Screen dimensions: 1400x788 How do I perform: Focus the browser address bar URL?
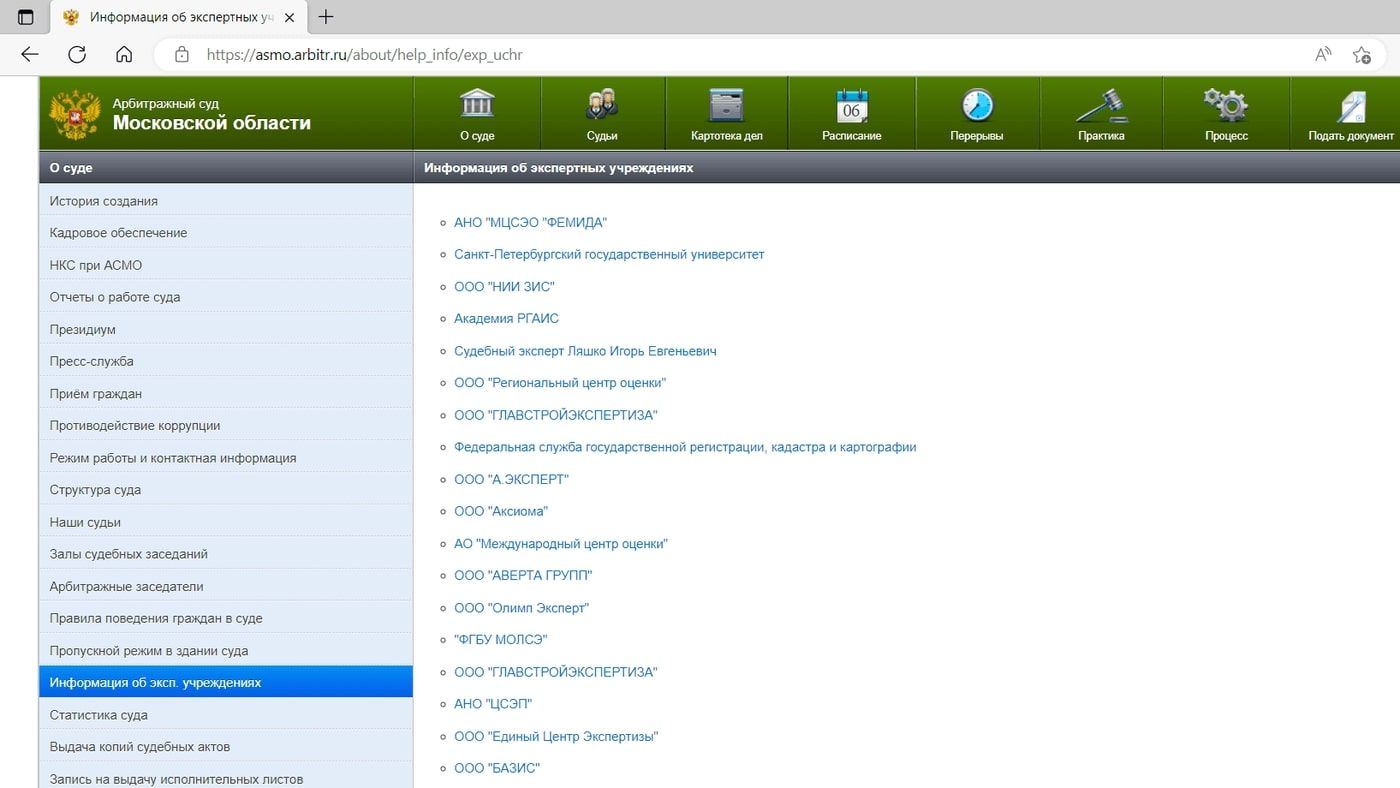364,55
